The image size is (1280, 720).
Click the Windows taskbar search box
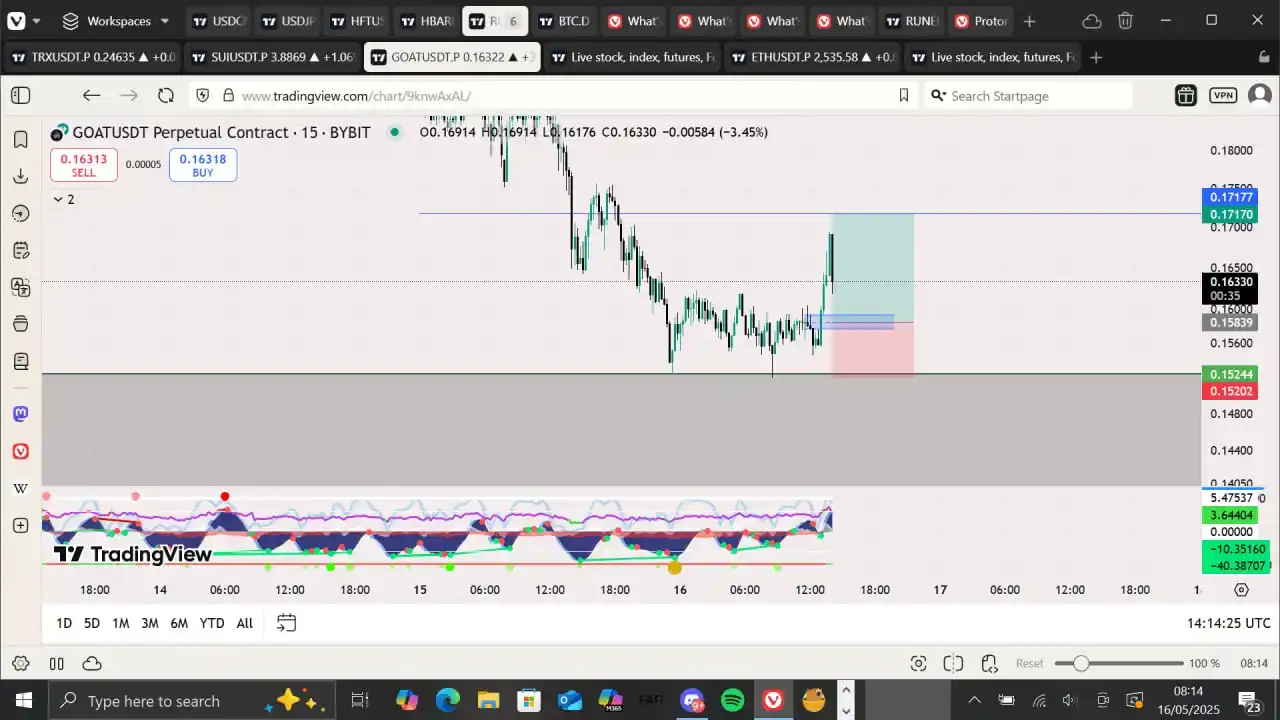[192, 701]
